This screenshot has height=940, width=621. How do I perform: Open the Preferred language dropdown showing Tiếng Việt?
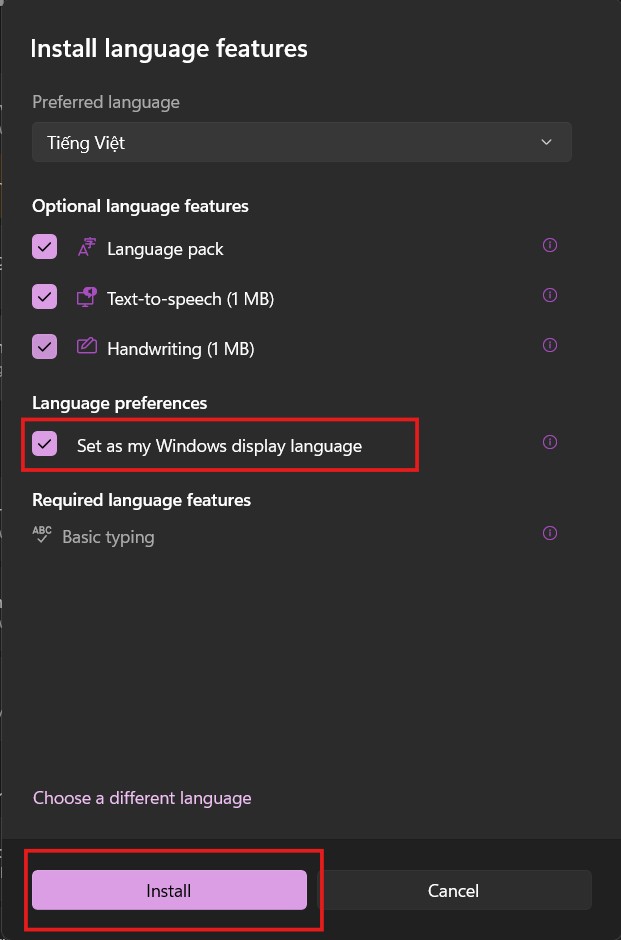(x=302, y=143)
